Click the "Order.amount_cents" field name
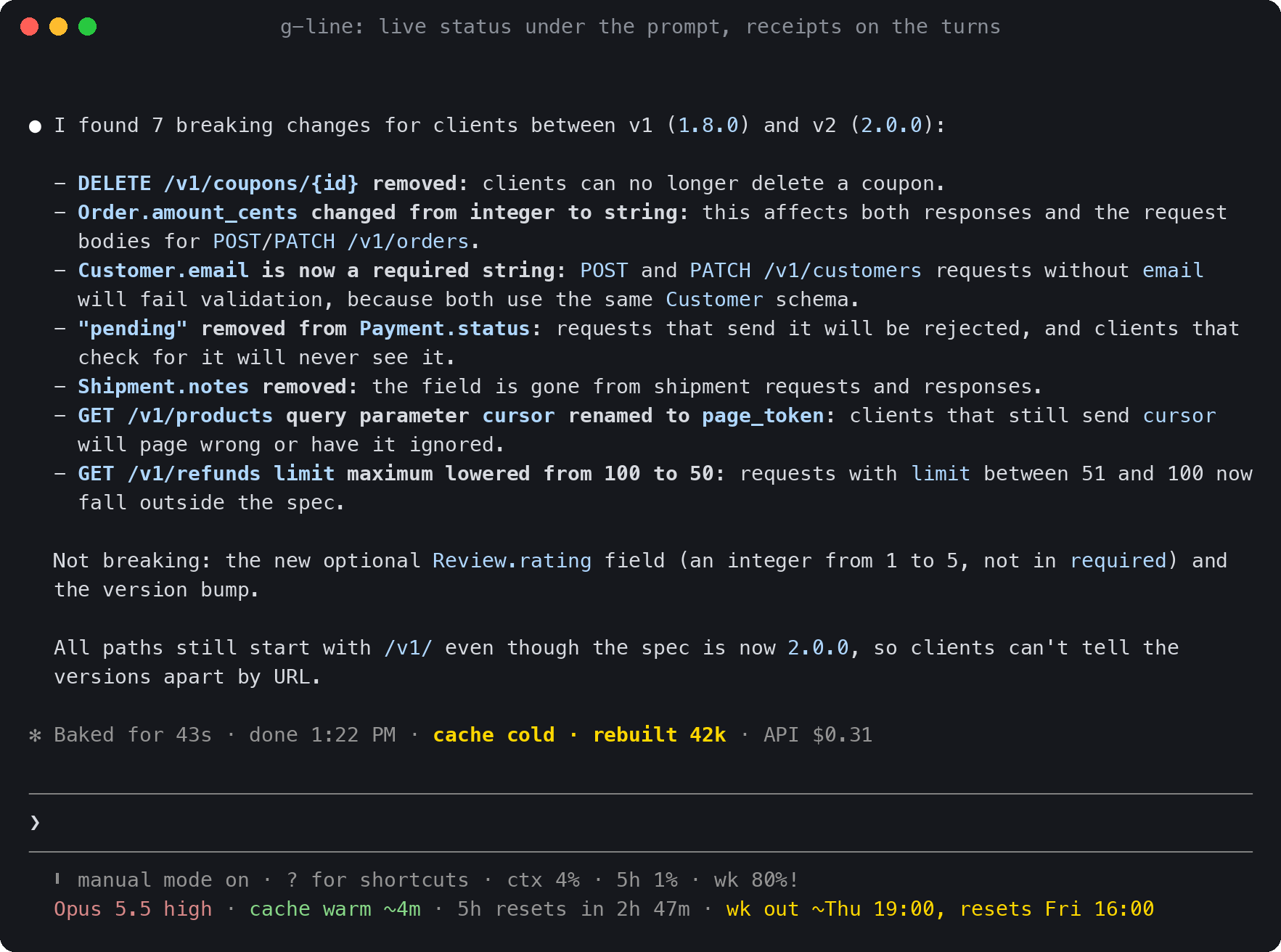The width and height of the screenshot is (1281, 952). tap(188, 213)
